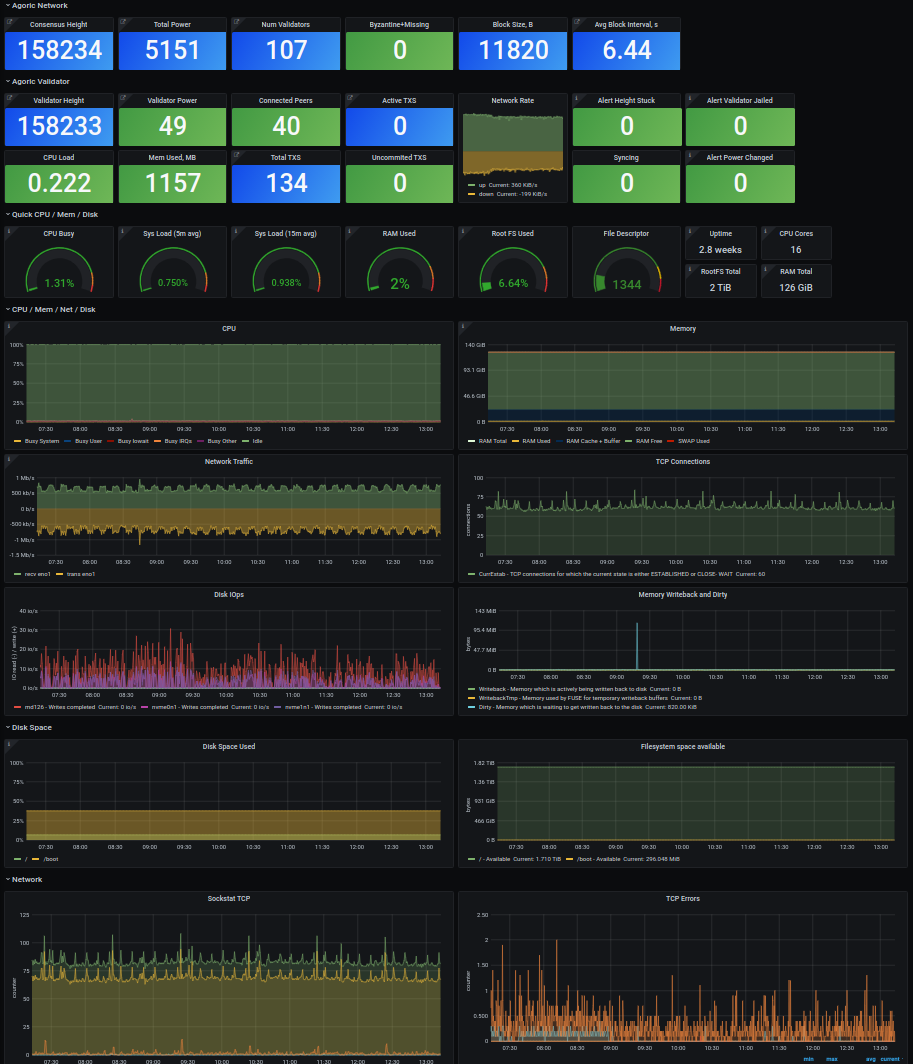The width and height of the screenshot is (913, 1064).
Task: Open the Sockstat TCP panel title menu
Action: [229, 898]
